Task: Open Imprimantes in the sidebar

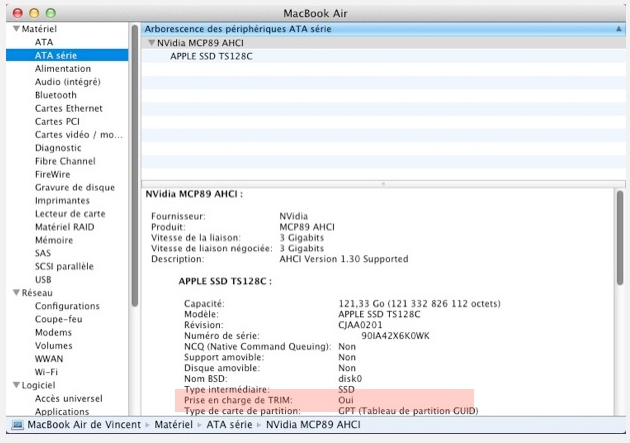Action: click(62, 201)
